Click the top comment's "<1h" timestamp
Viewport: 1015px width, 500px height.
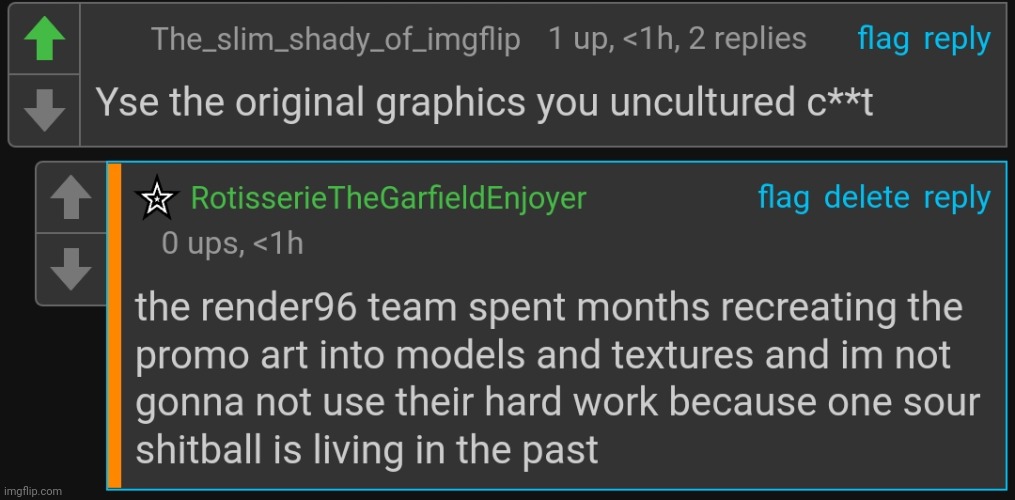coord(652,40)
